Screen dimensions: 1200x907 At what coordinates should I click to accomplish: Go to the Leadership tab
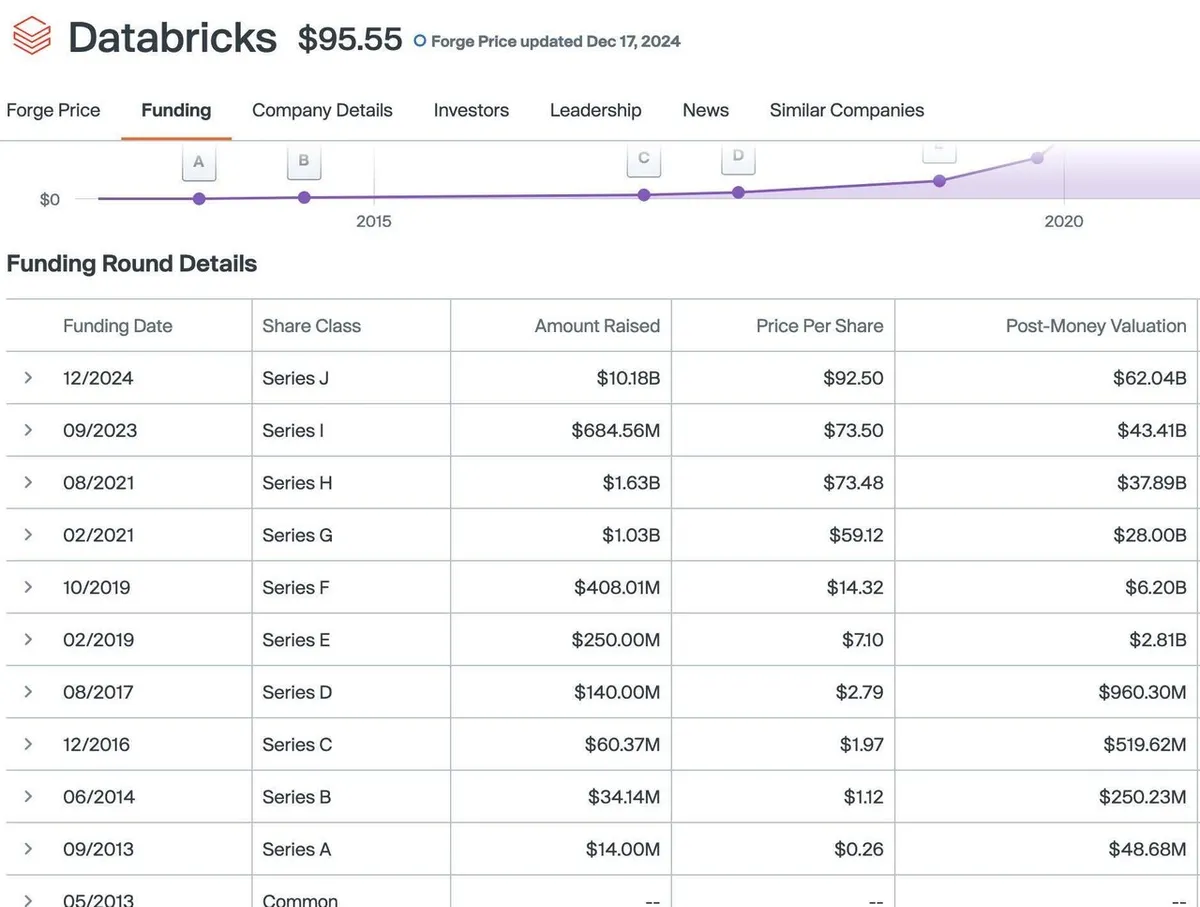pyautogui.click(x=595, y=110)
